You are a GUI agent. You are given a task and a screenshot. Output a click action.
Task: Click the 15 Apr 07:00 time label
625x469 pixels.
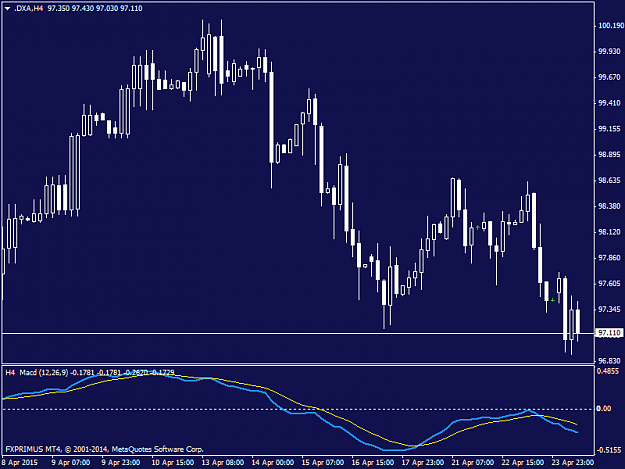[322, 463]
